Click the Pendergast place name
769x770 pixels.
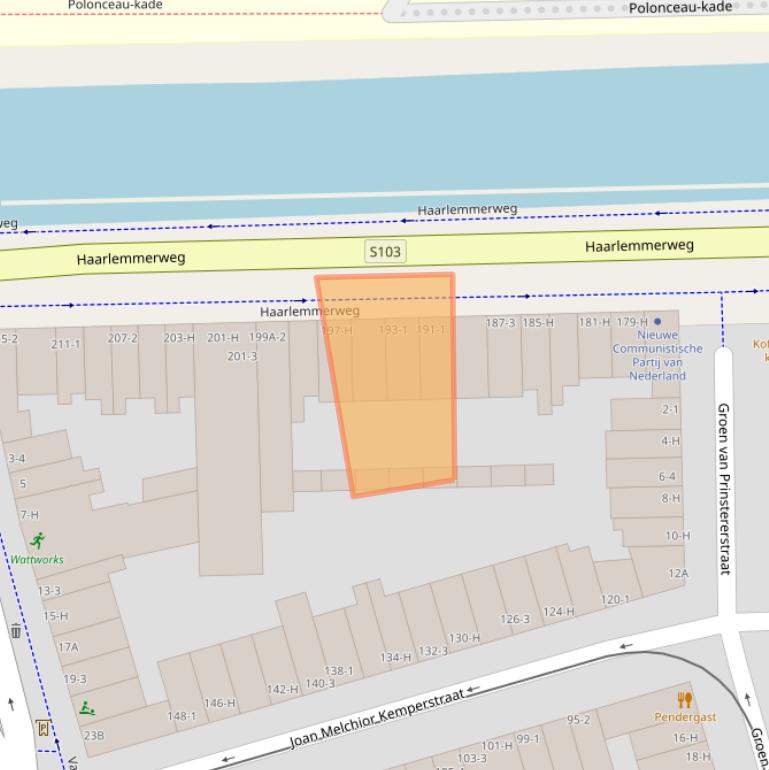click(x=685, y=717)
